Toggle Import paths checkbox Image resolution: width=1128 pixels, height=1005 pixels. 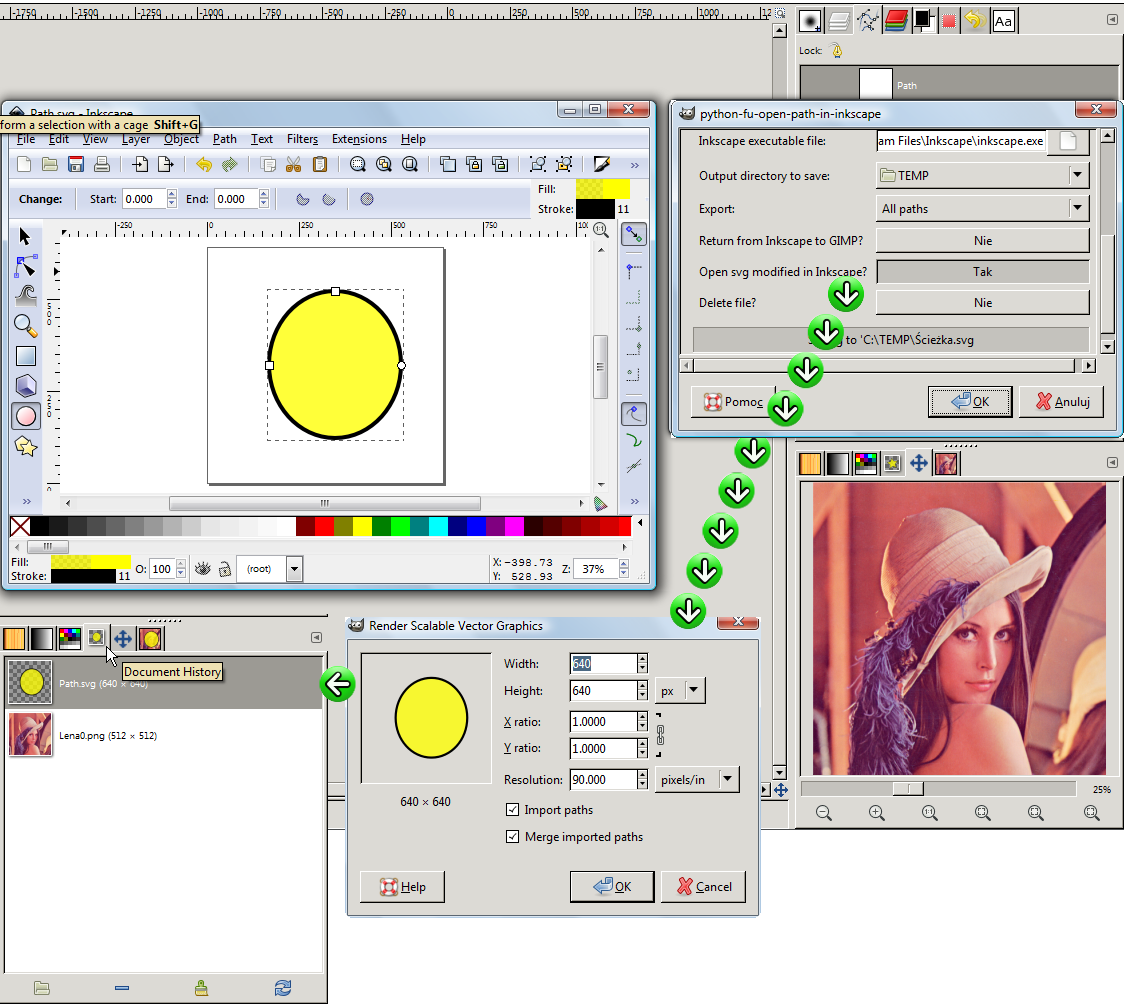click(512, 809)
